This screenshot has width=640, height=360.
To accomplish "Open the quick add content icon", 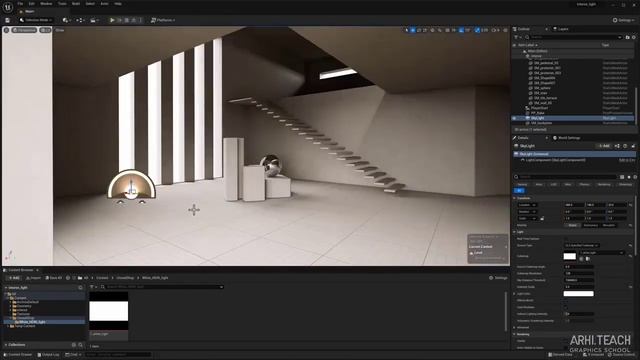I will [x=66, y=20].
